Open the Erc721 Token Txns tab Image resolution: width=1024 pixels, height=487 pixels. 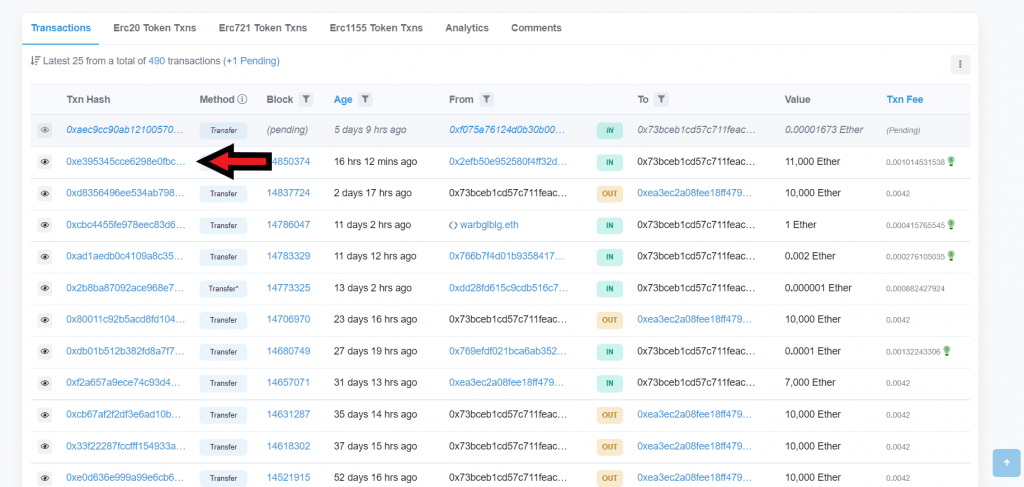click(x=263, y=28)
